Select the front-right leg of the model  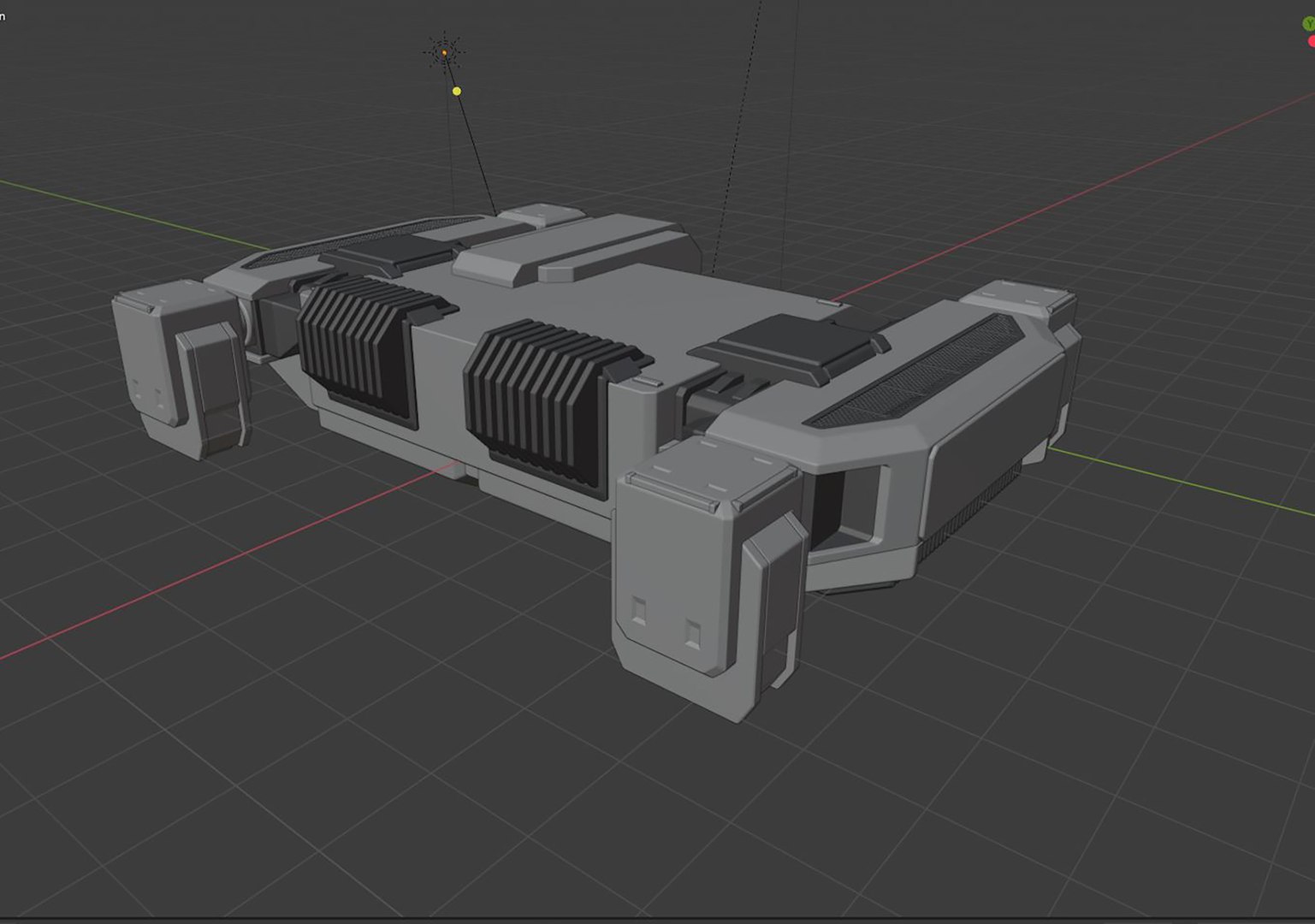(710, 582)
